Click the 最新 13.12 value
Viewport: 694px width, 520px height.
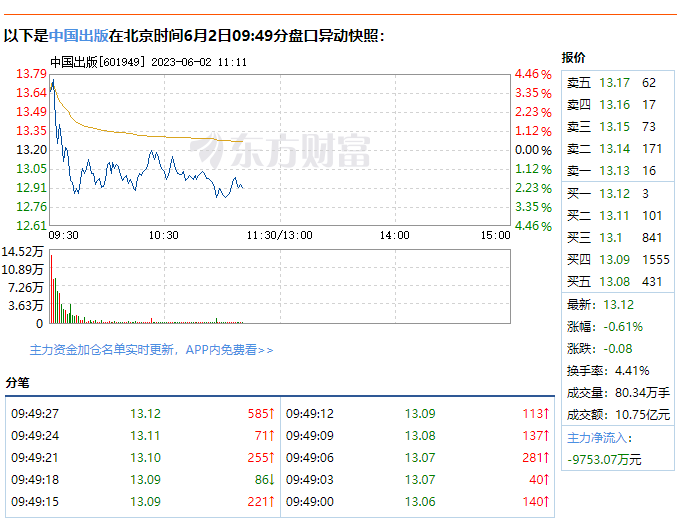click(x=618, y=305)
